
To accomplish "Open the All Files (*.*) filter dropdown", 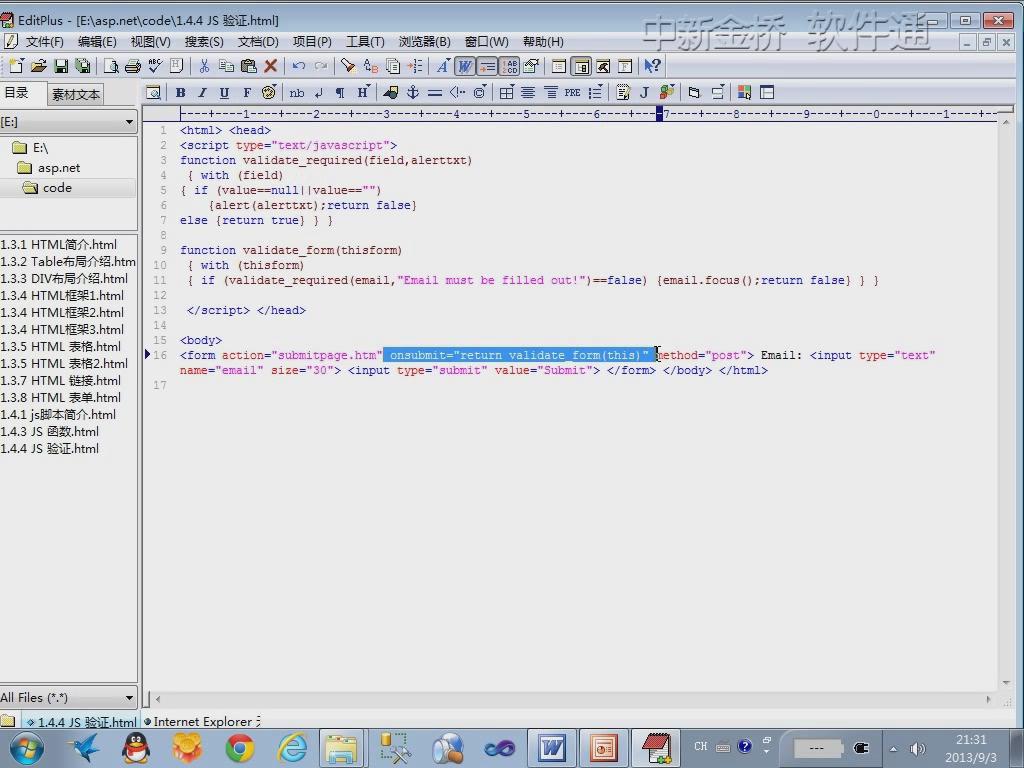I will coord(129,697).
